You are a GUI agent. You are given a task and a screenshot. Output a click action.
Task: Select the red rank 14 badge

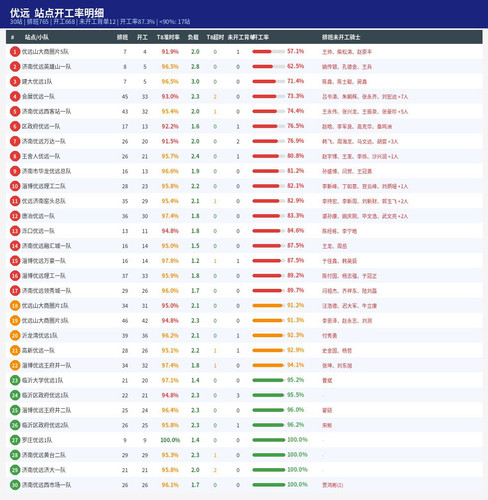(x=15, y=246)
